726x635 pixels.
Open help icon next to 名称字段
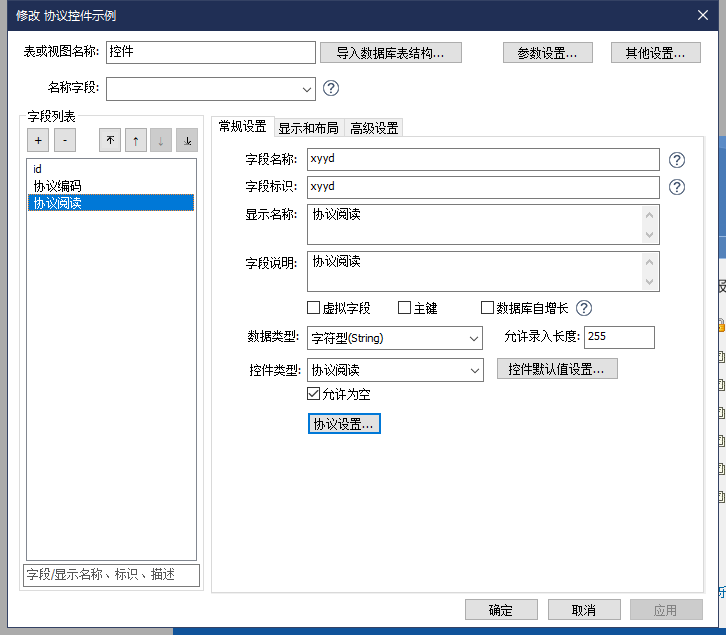(331, 88)
